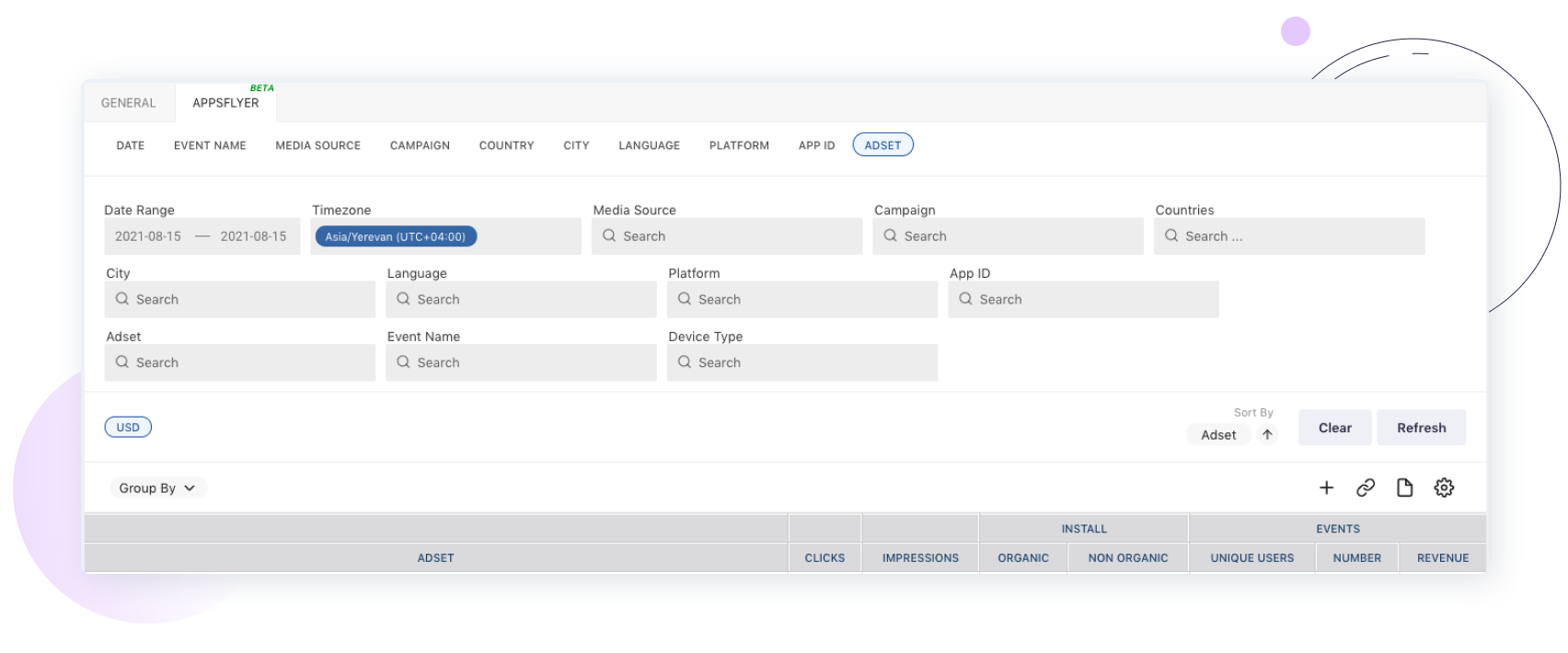Toggle the ADSET dimension chip
1568x653 pixels.
[x=882, y=145]
